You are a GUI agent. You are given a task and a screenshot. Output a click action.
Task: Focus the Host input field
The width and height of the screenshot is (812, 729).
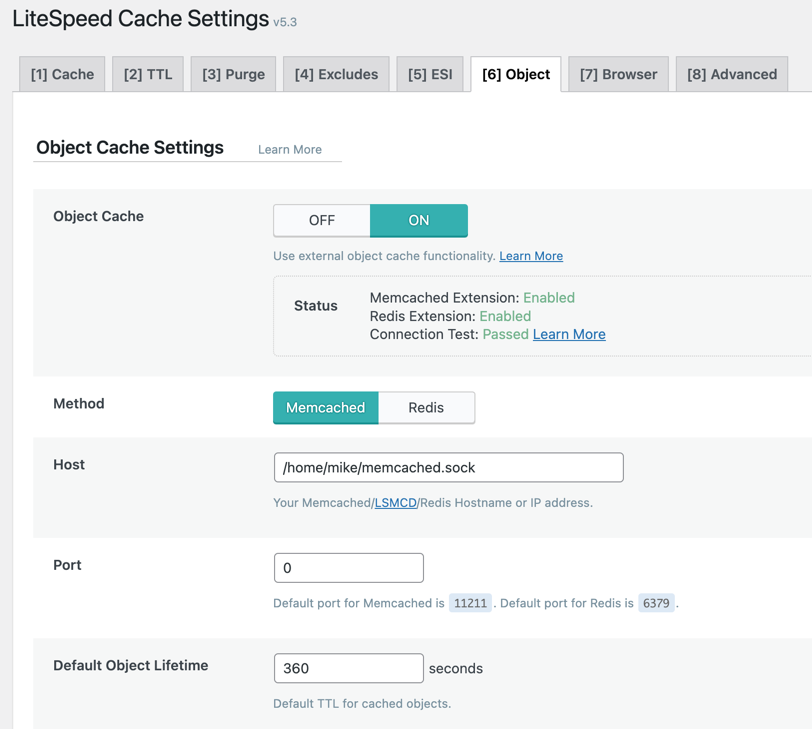448,468
